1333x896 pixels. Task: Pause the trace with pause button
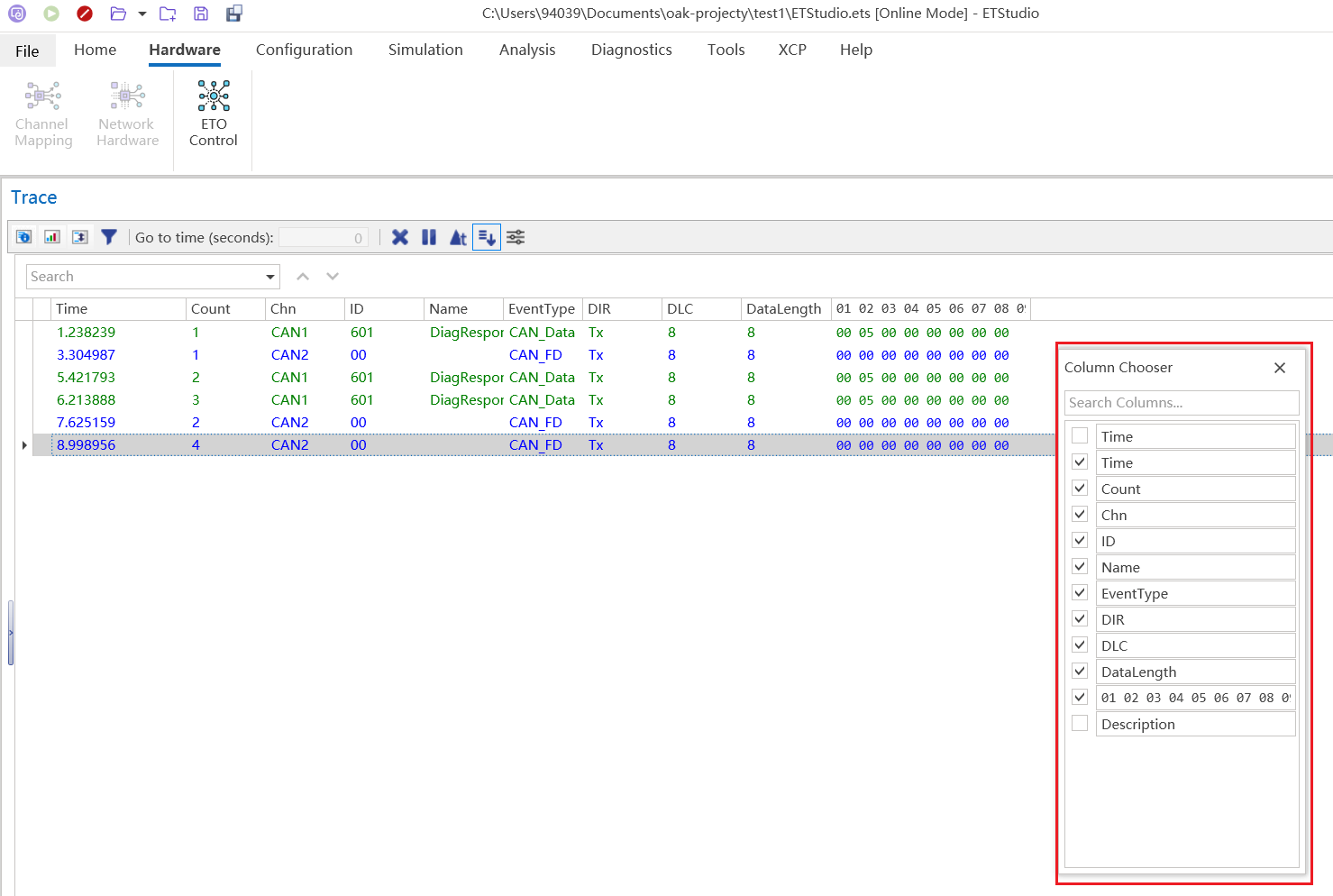(429, 237)
